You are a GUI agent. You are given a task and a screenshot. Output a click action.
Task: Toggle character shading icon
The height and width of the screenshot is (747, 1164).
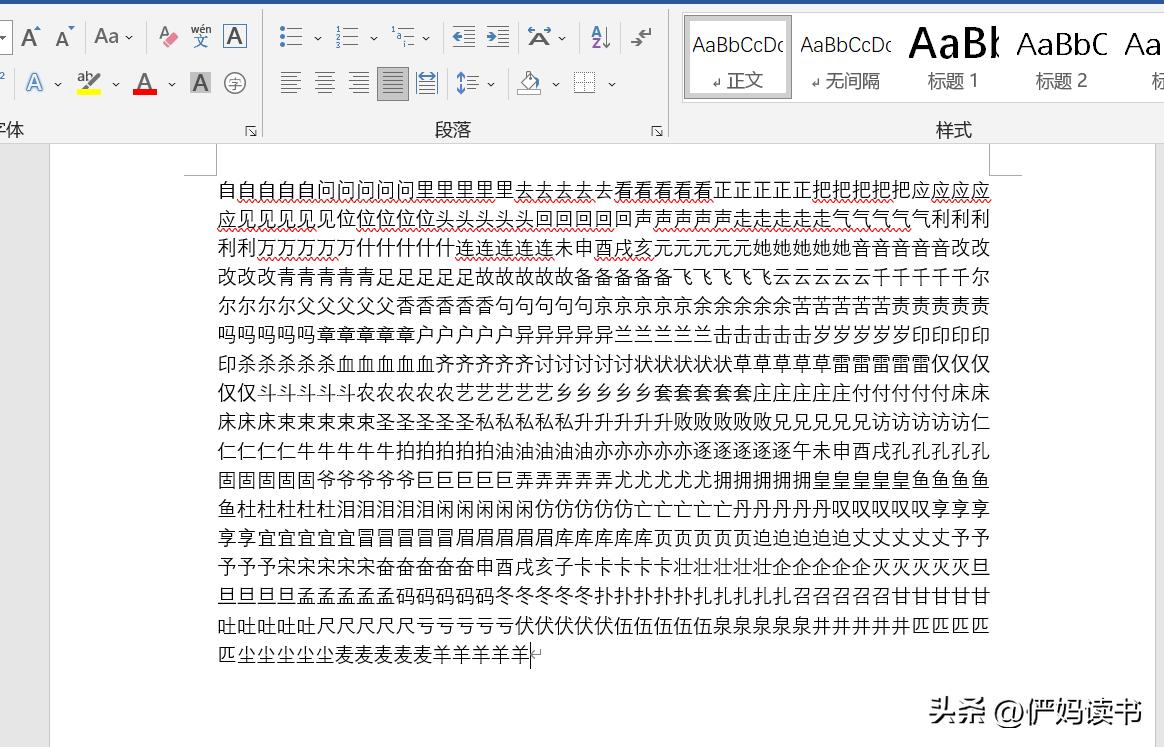(x=200, y=82)
